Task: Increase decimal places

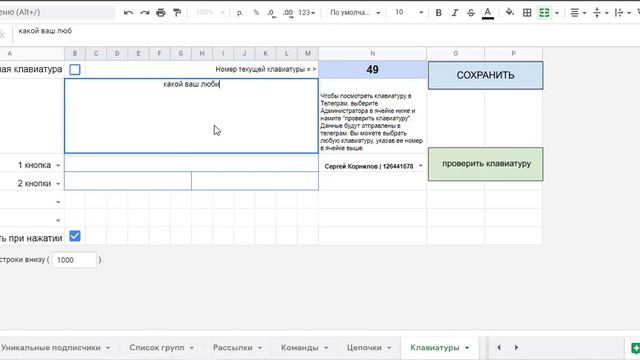Action: point(288,13)
